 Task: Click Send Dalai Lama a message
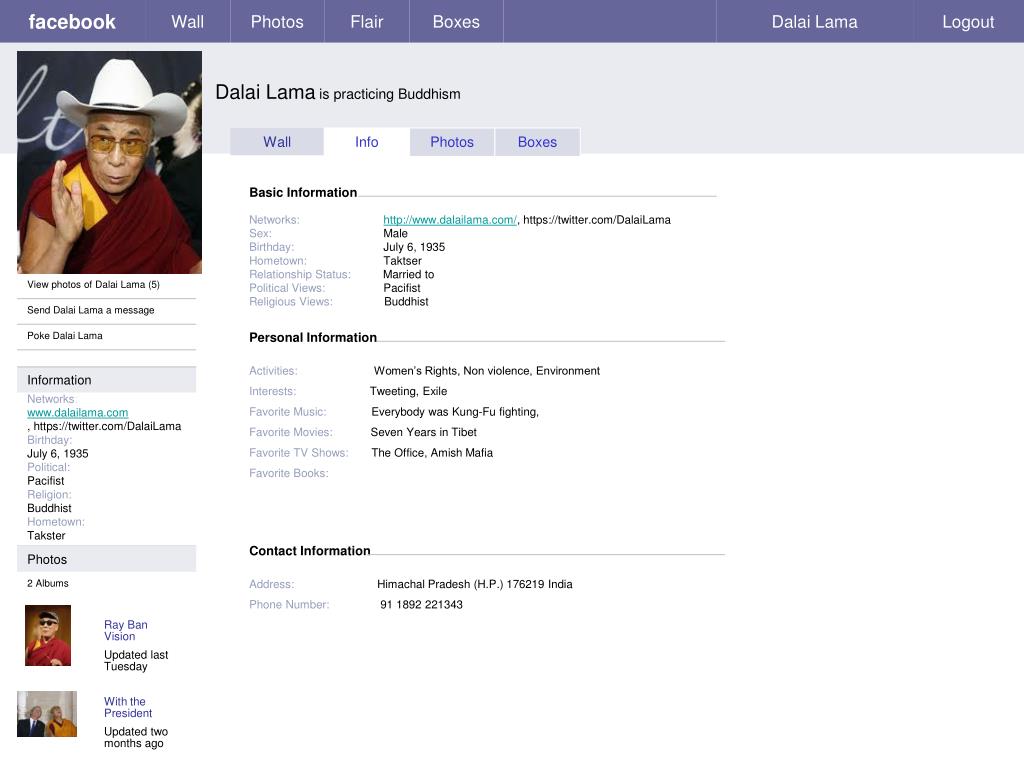pyautogui.click(x=91, y=310)
